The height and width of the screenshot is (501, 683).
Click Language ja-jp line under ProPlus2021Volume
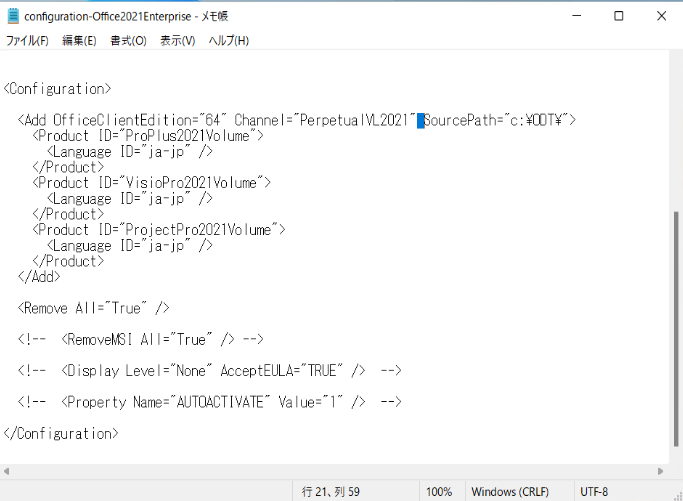click(130, 152)
